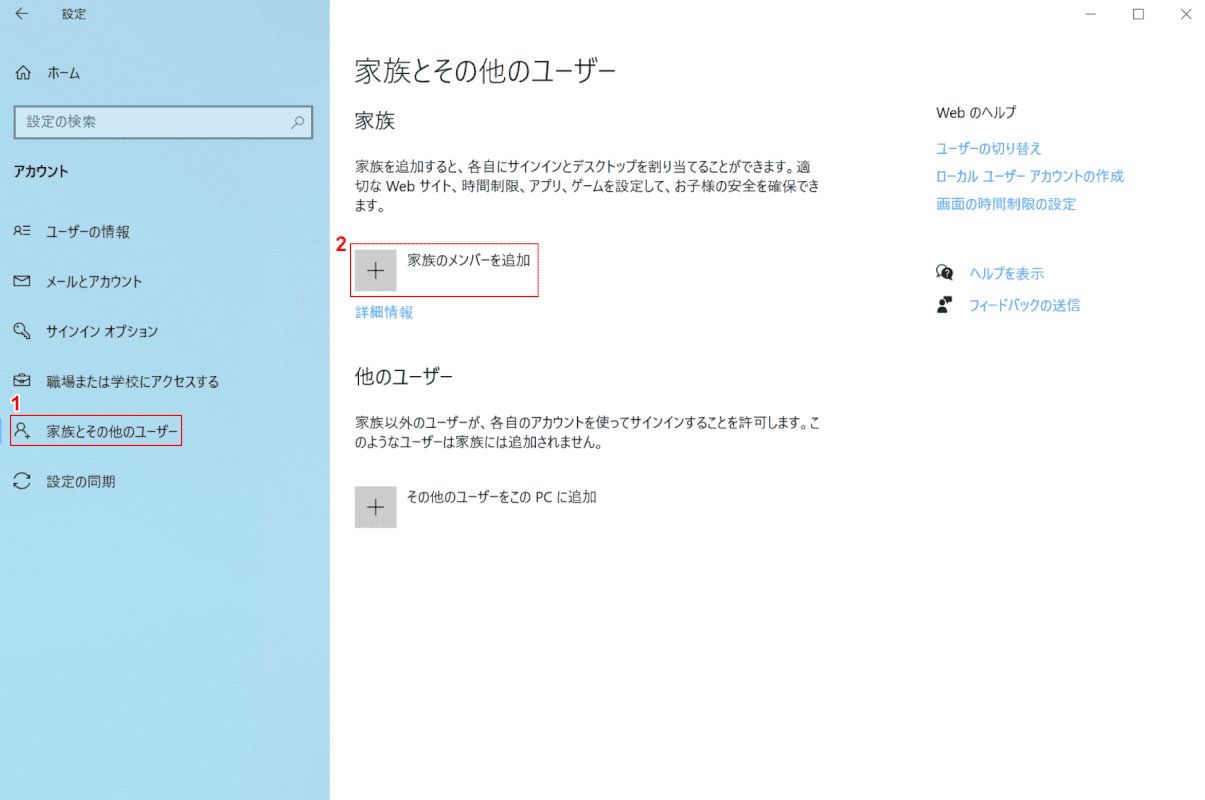1205x800 pixels.
Task: Click the search magnifier icon
Action: [297, 122]
